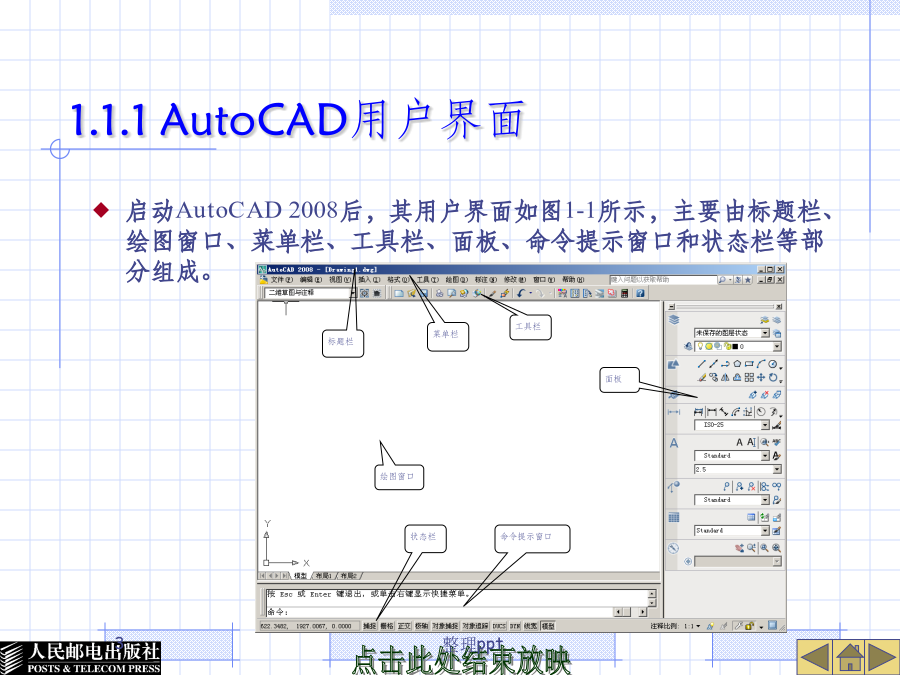Select the Polygon tool in the panel
Image resolution: width=900 pixels, height=675 pixels.
pos(737,364)
